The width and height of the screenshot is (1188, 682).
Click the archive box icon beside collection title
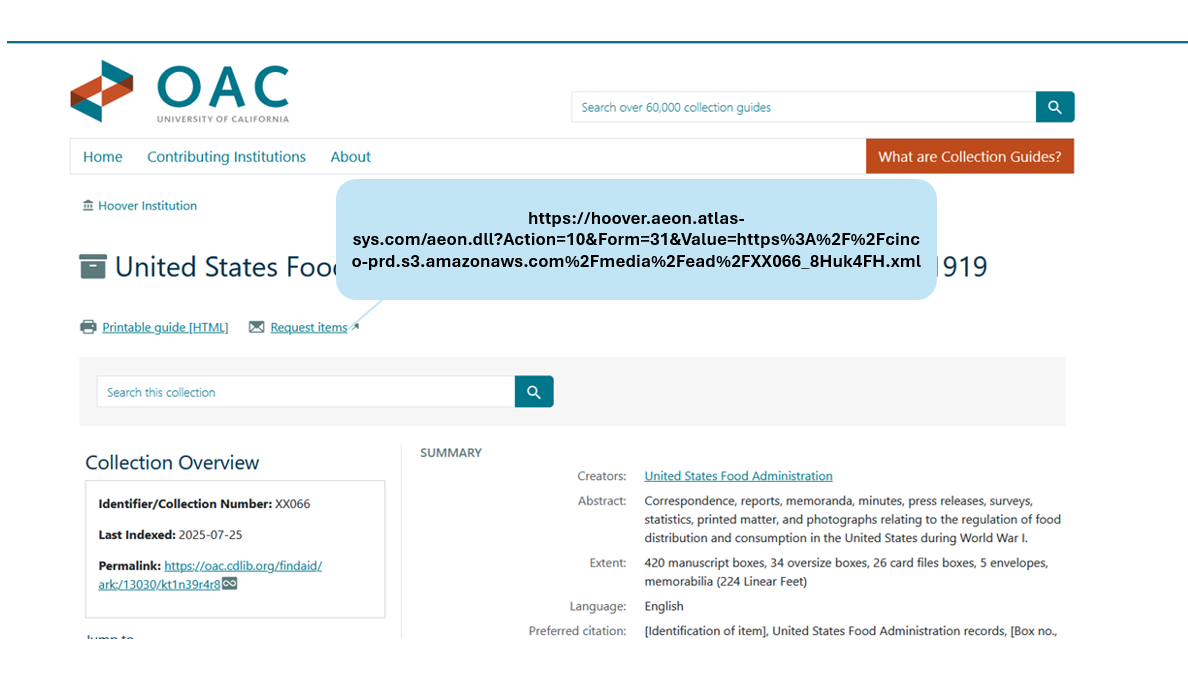pos(93,266)
